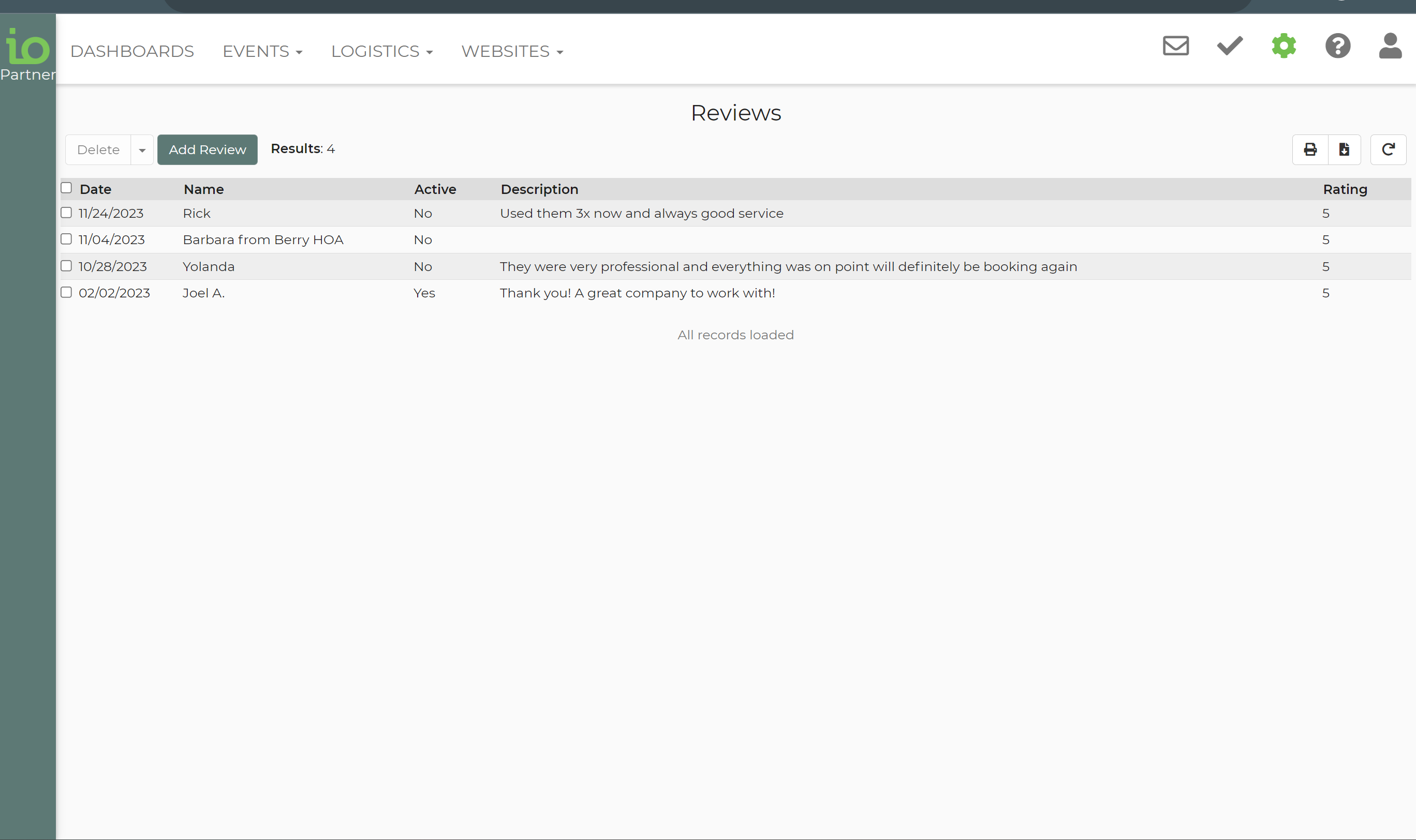Open the Websites menu
Screen dimensions: 1416x840
(x=512, y=52)
